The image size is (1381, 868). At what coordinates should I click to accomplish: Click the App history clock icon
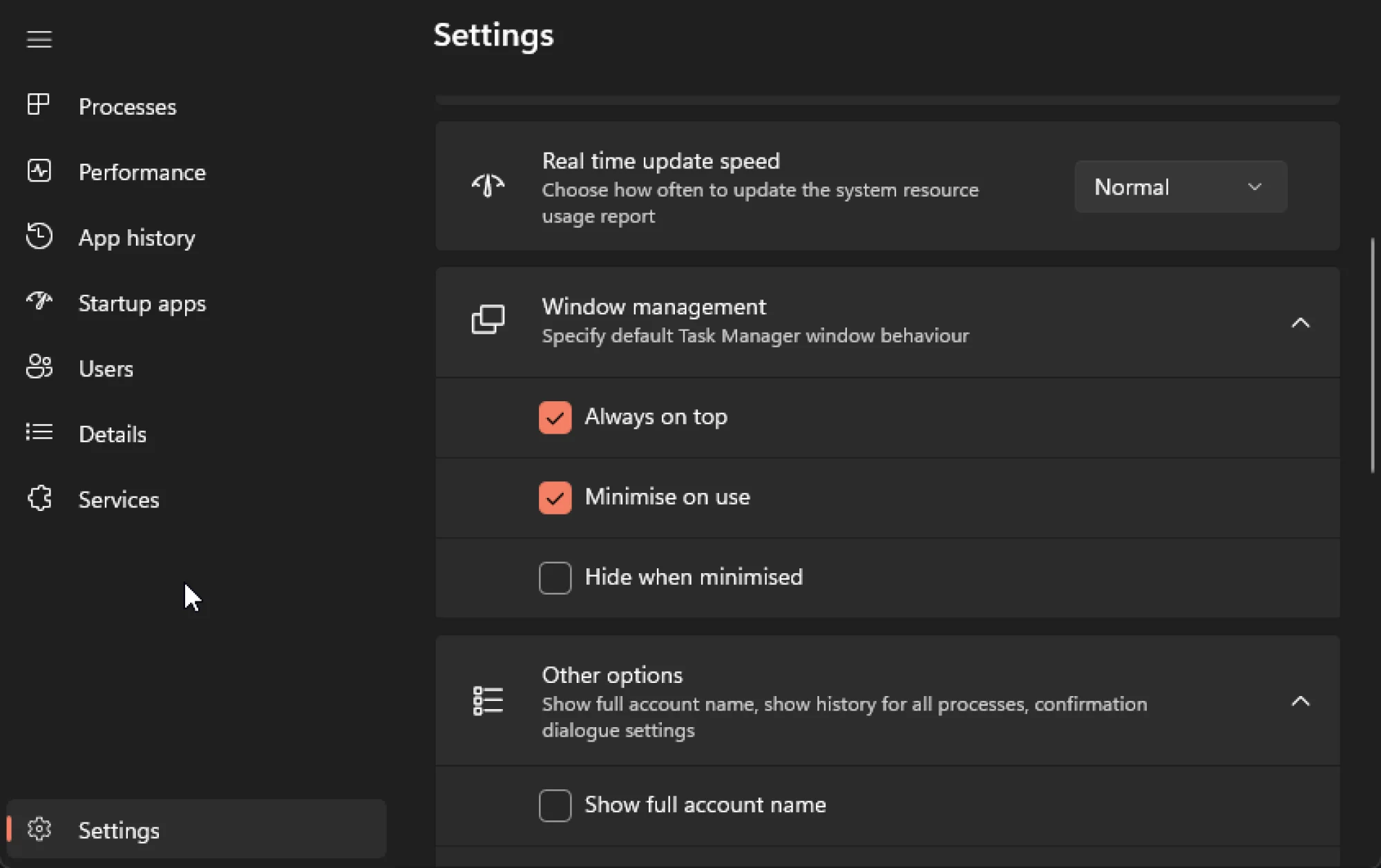39,236
